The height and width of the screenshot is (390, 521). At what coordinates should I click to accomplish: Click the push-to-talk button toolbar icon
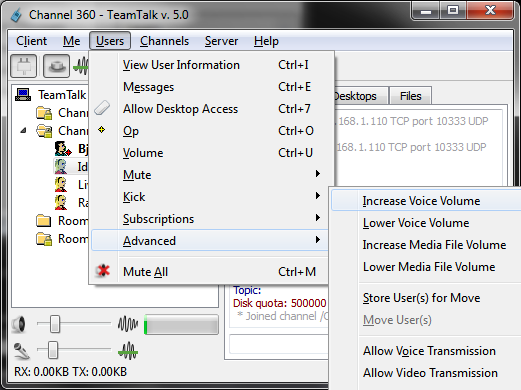click(56, 66)
